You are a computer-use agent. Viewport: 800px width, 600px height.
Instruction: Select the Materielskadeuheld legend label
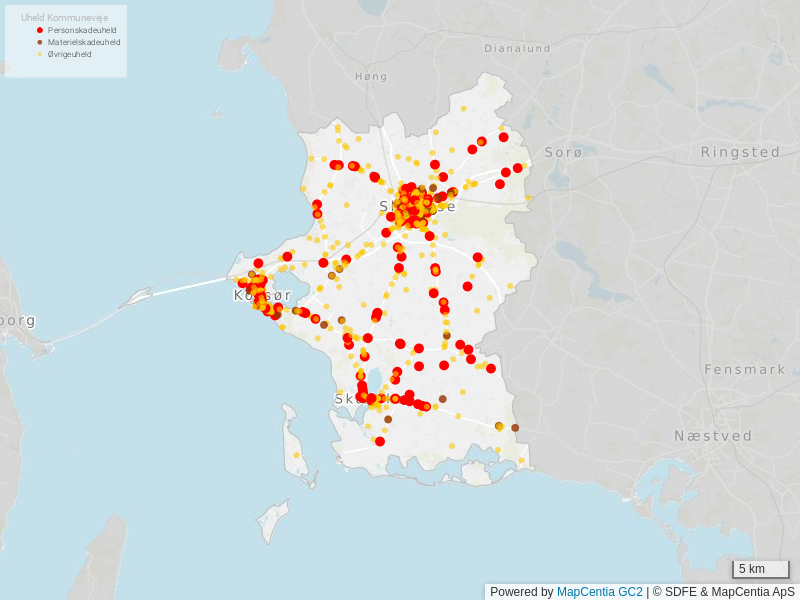tap(84, 43)
